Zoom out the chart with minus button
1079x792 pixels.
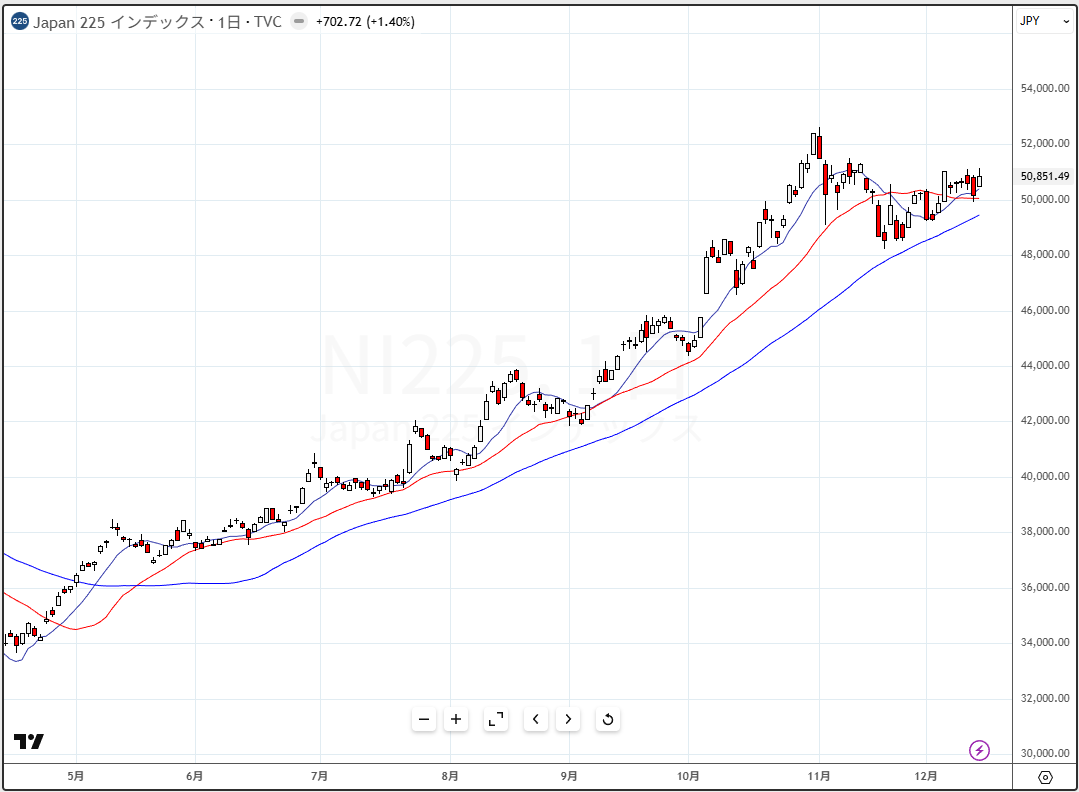(x=424, y=719)
